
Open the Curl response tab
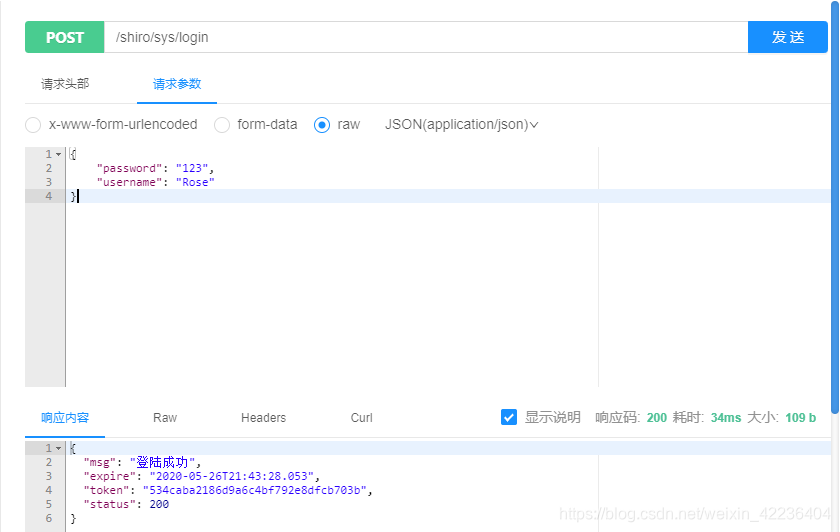point(362,418)
